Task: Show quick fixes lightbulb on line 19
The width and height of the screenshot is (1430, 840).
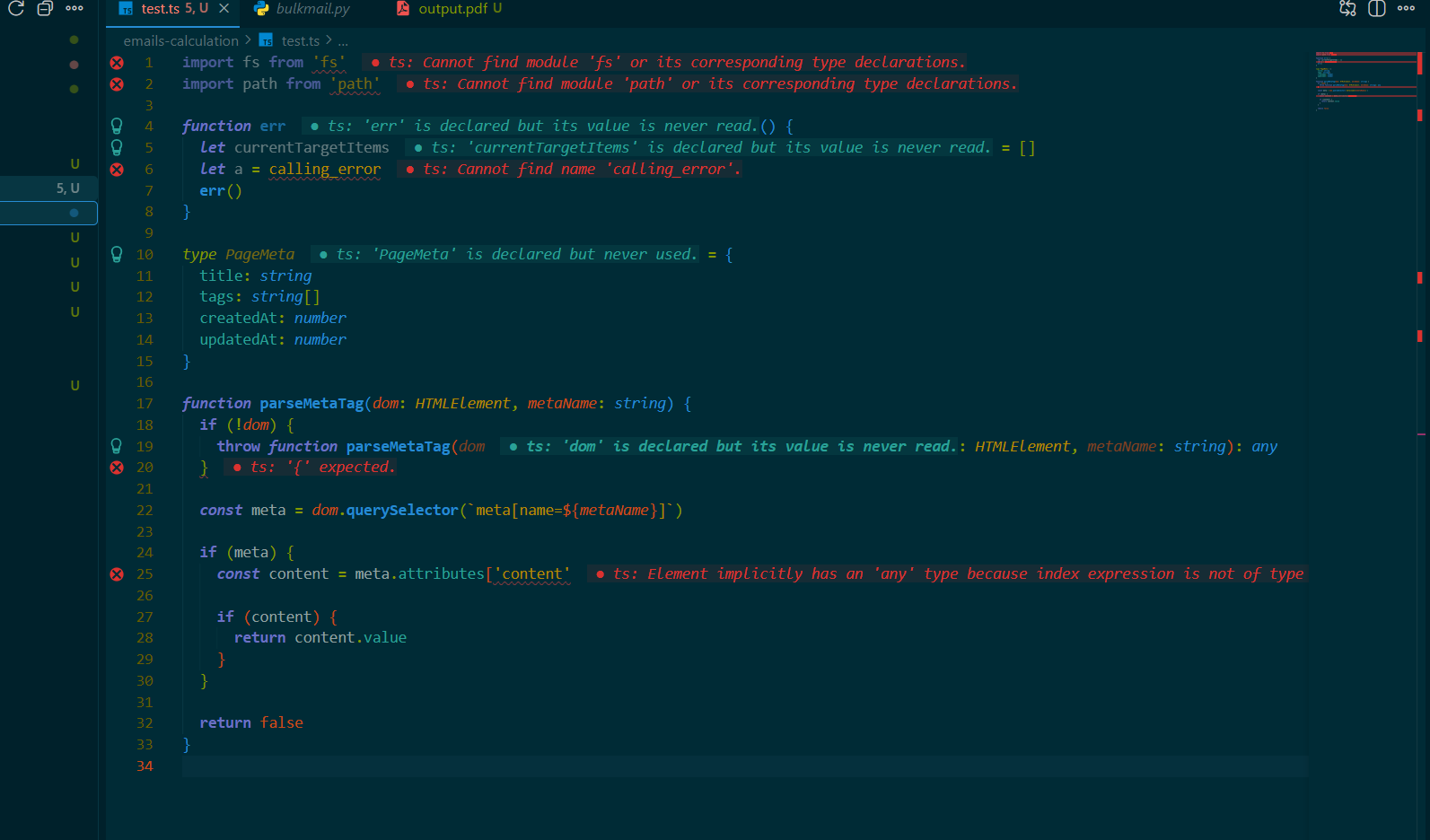Action: (x=117, y=446)
